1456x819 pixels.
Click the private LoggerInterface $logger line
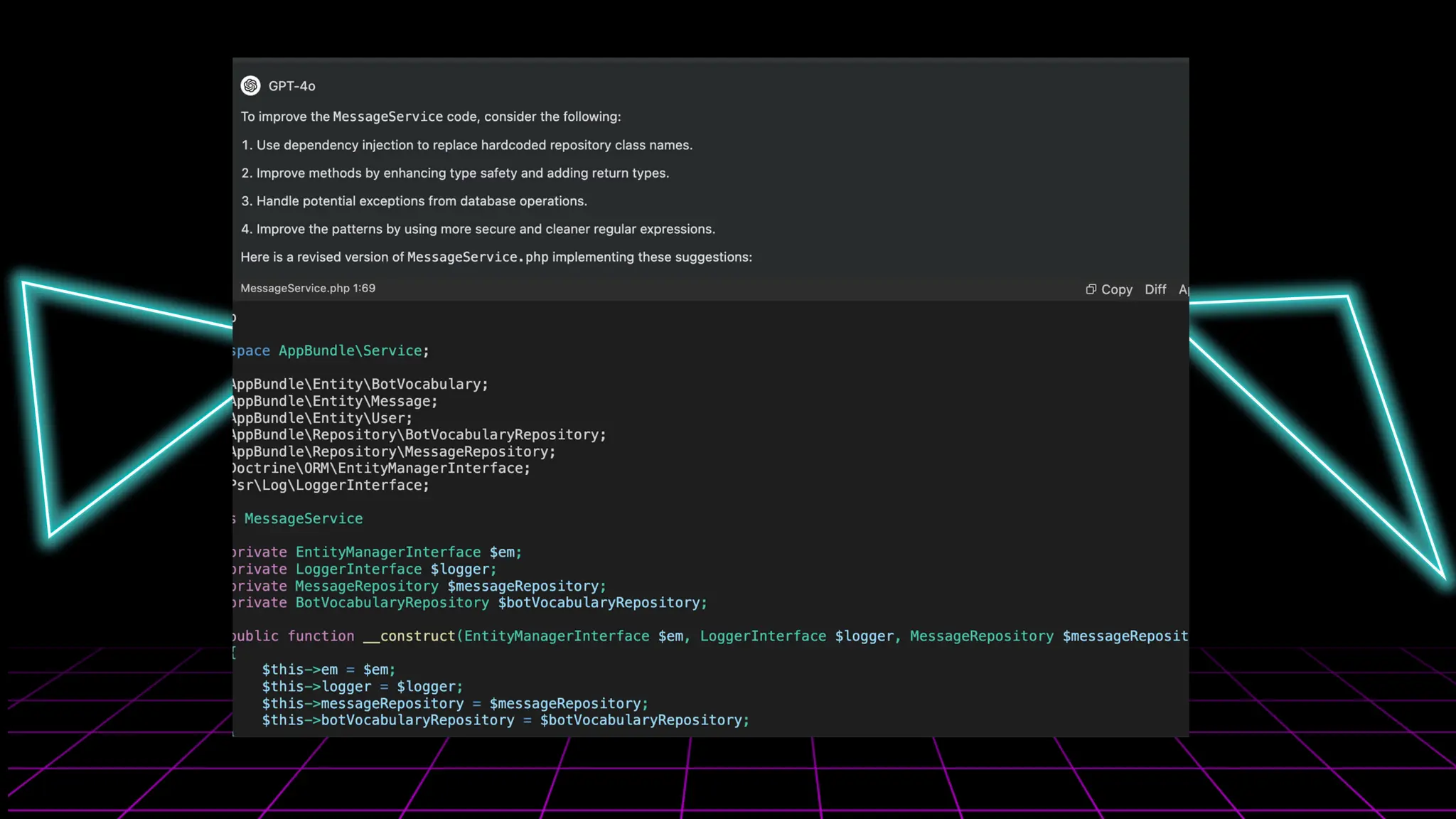tap(365, 569)
